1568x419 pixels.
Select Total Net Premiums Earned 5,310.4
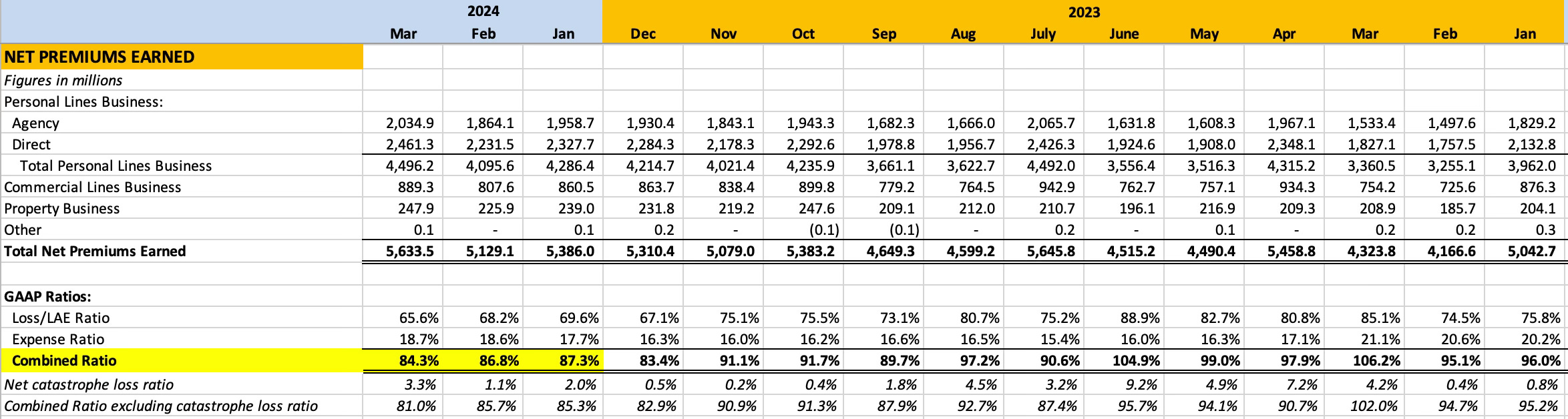point(650,251)
